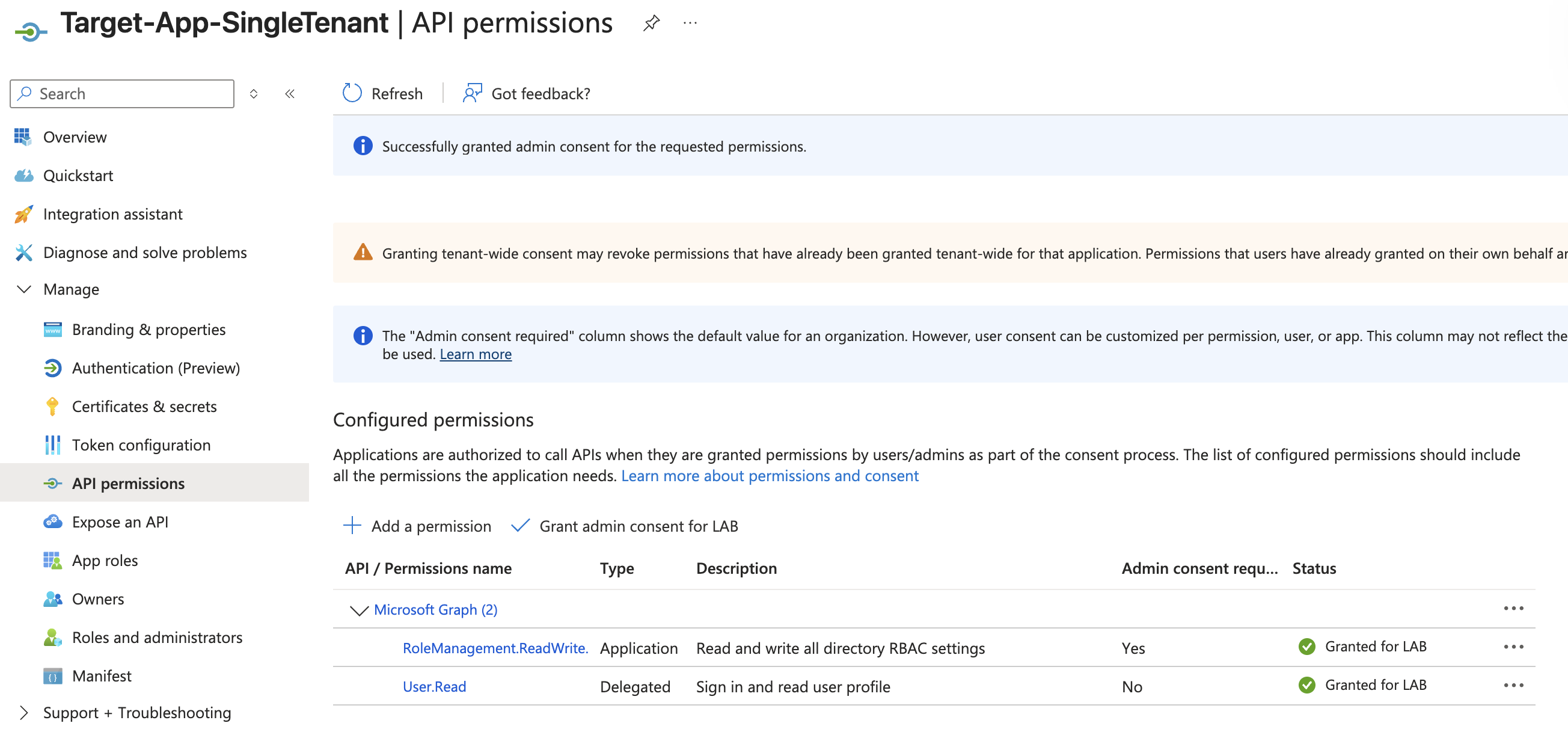The width and height of the screenshot is (1568, 735).
Task: Open the Certificates & secrets key icon
Action: coord(52,406)
